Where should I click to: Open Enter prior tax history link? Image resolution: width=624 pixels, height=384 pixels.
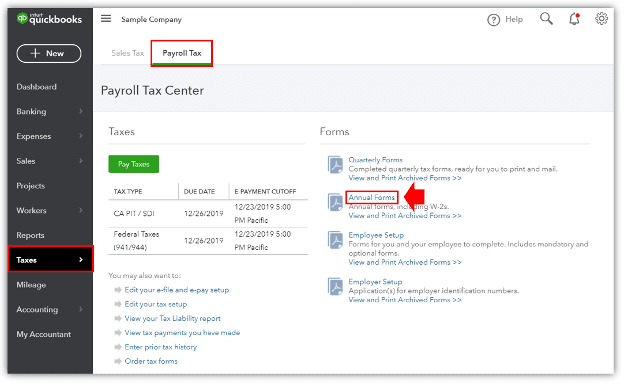click(160, 347)
